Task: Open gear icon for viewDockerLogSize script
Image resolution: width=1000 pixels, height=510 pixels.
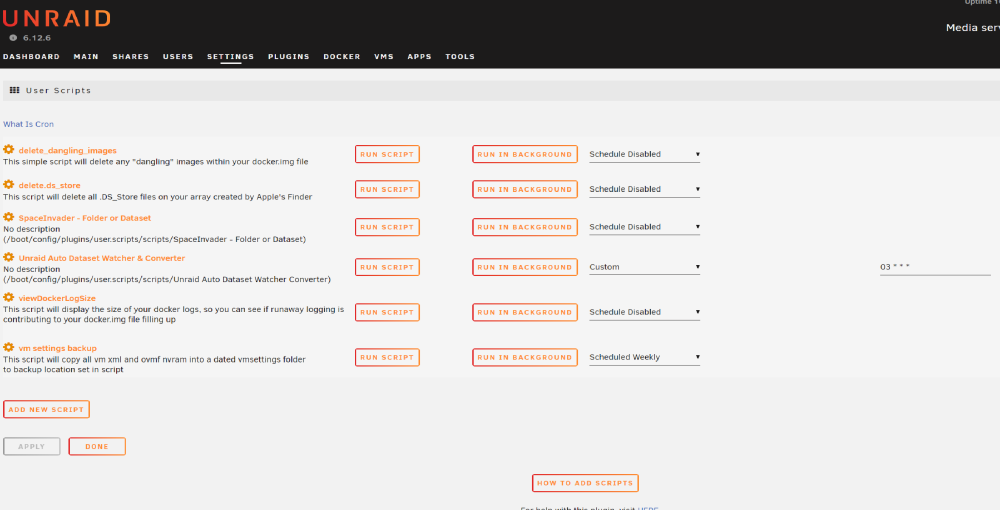Action: click(x=8, y=298)
